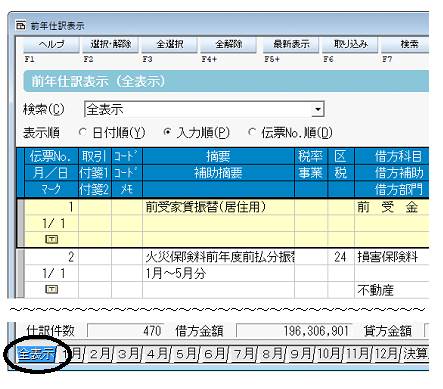The width and height of the screenshot is (443, 389).
Task: Click 最新表示 (F5+) button
Action: [291, 45]
